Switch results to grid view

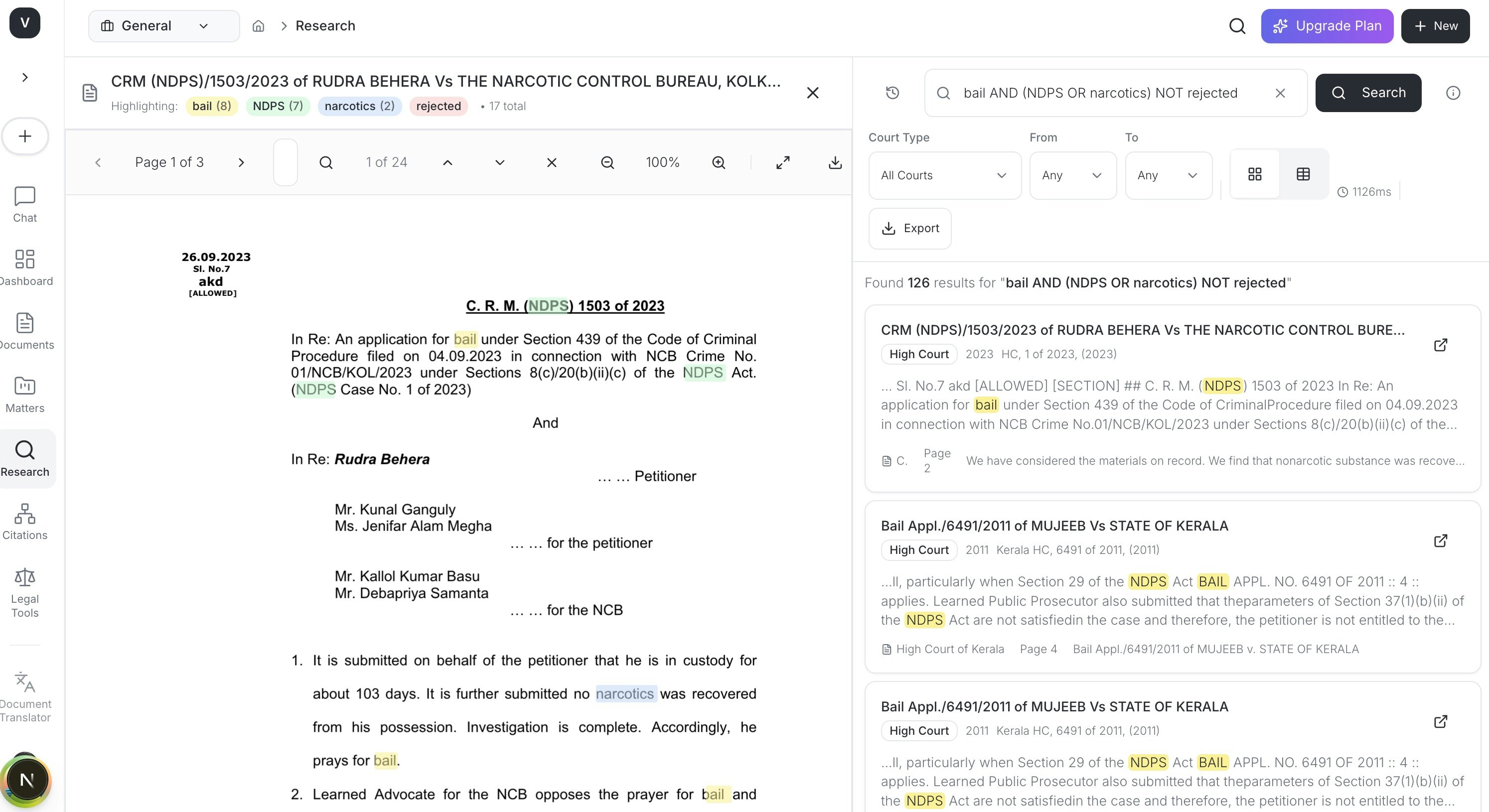1254,173
